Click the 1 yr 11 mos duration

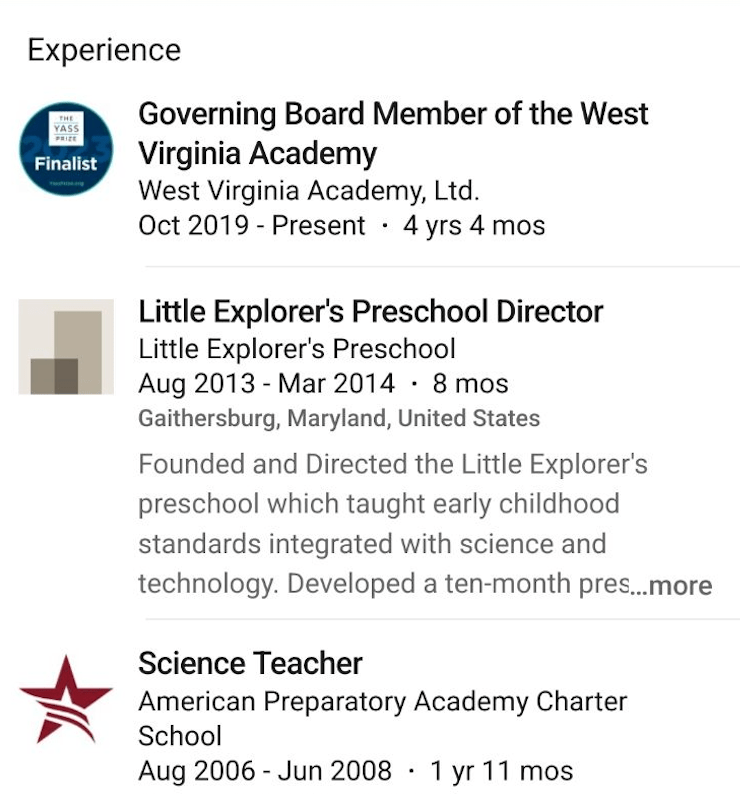pos(502,771)
